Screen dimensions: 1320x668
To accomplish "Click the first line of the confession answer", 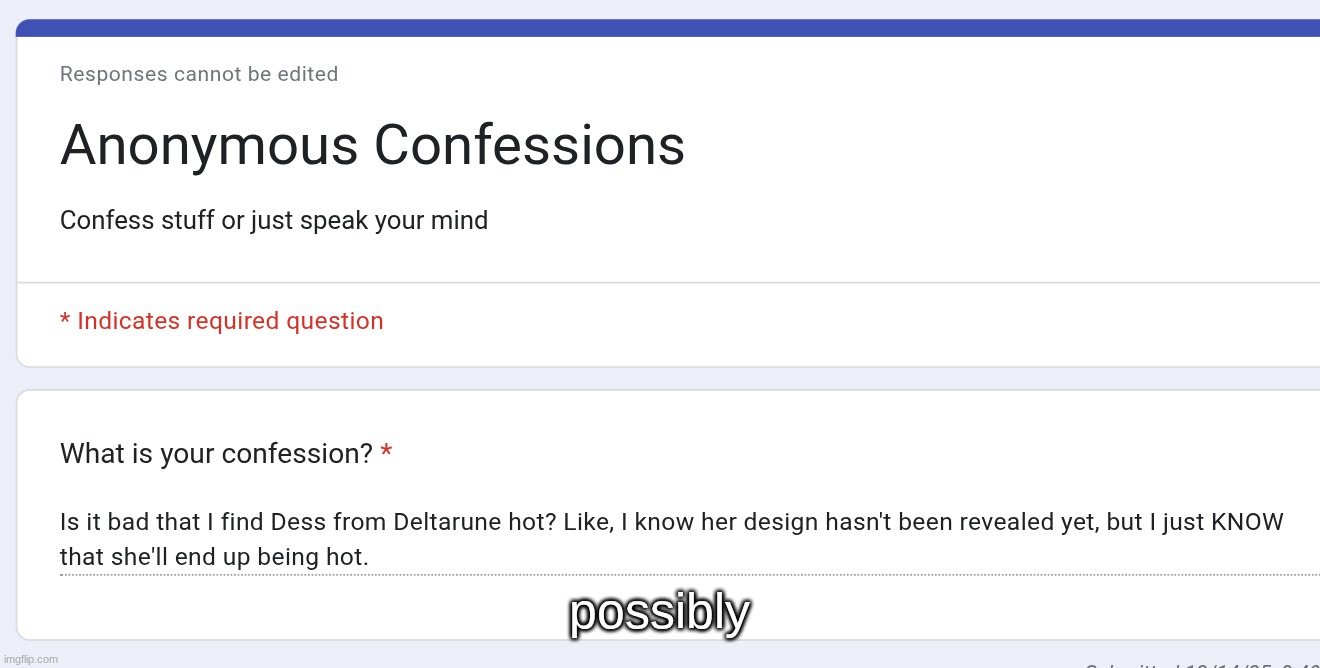I will click(671, 522).
